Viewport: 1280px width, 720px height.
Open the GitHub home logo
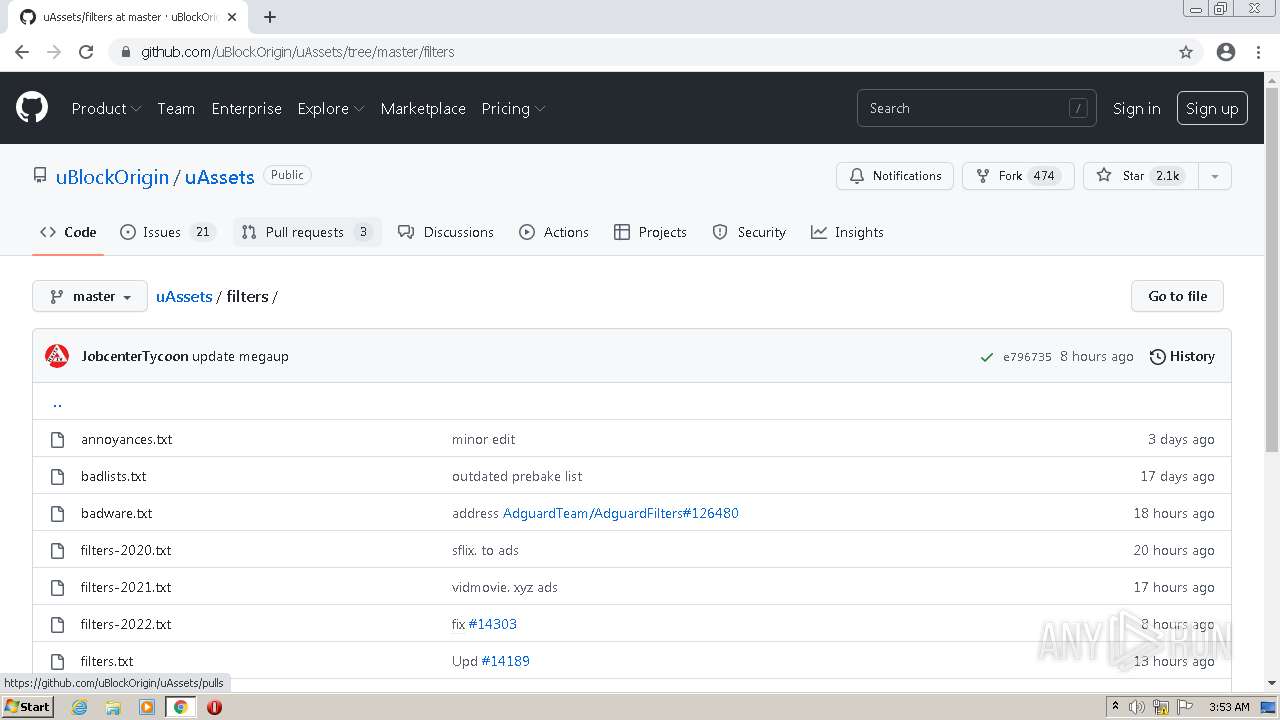(32, 108)
